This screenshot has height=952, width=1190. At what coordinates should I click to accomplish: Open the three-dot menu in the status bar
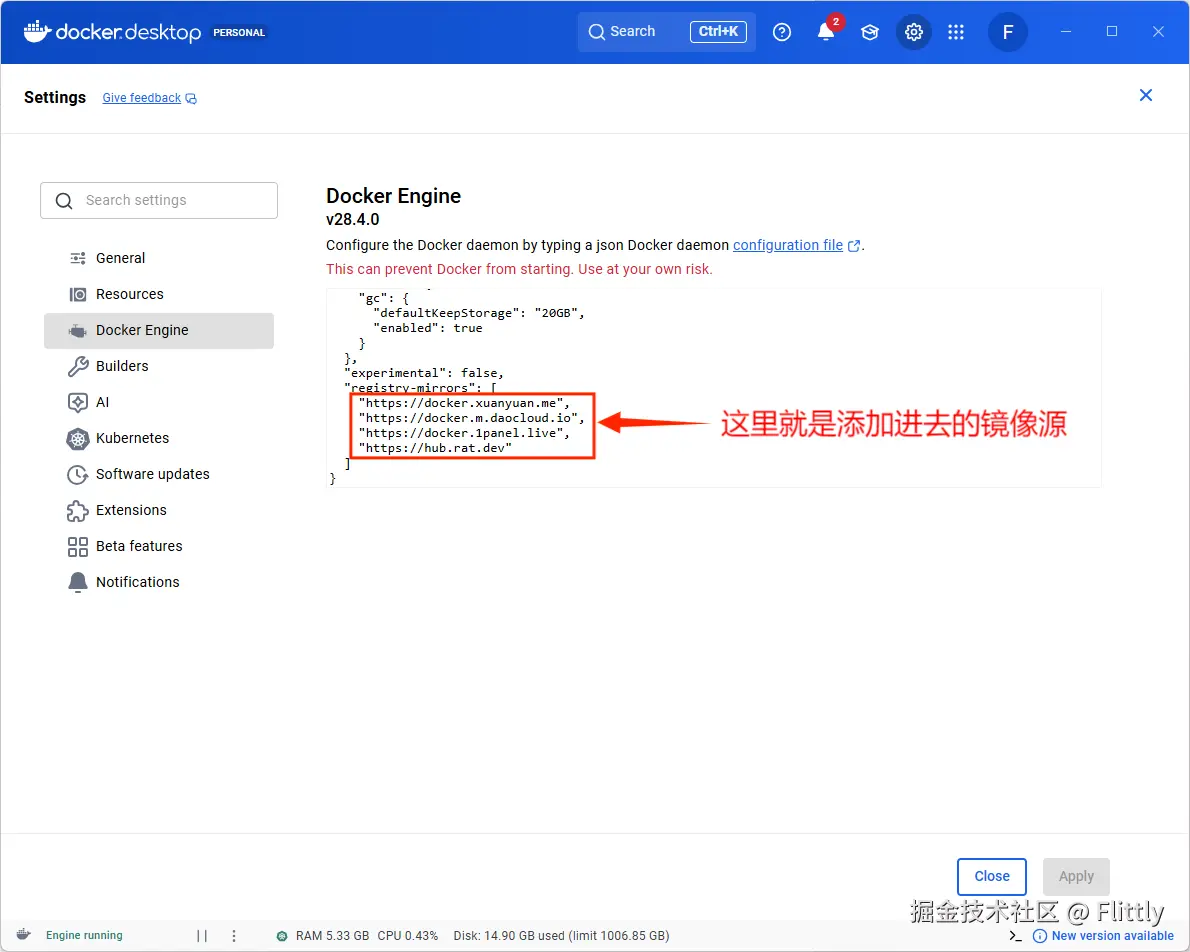click(x=234, y=935)
